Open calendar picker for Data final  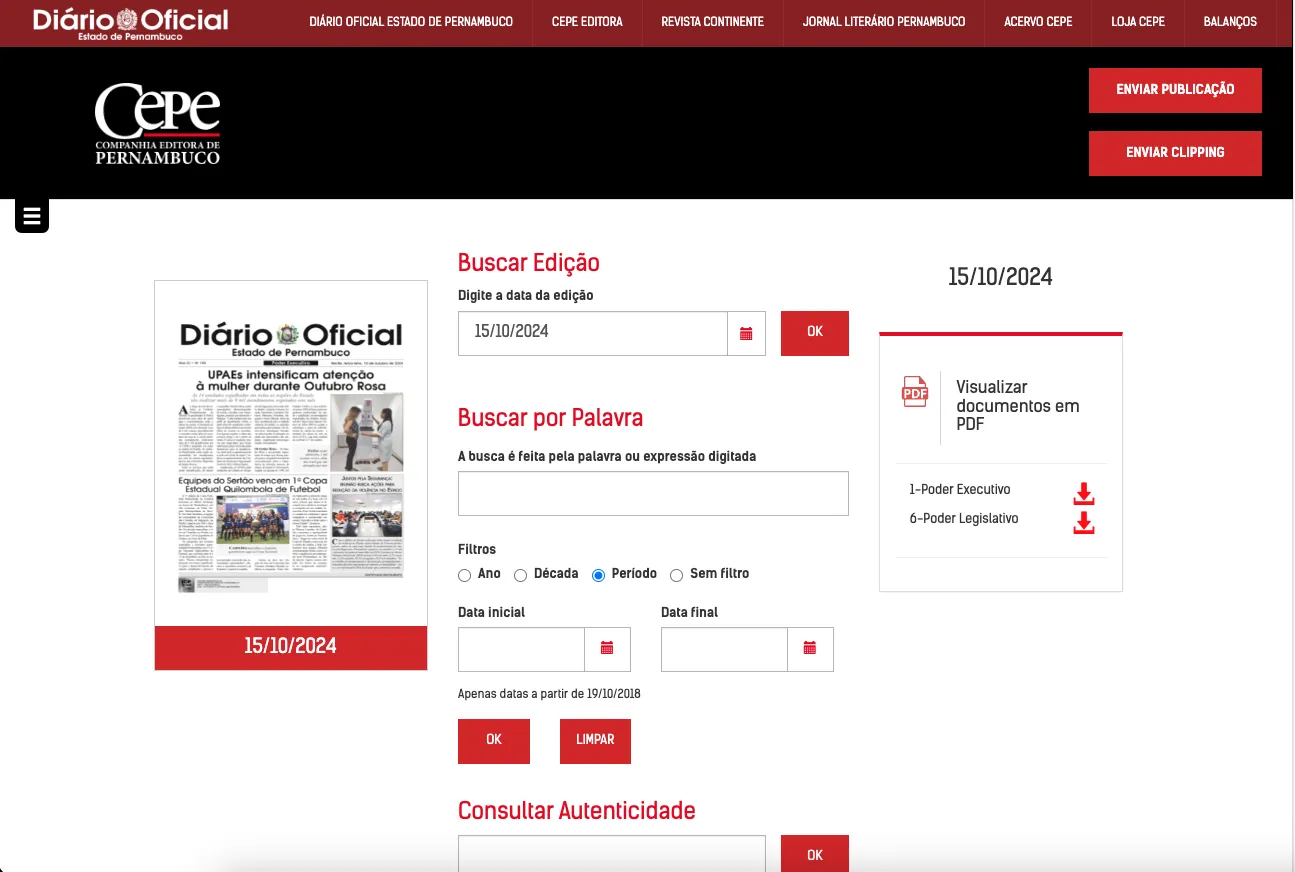click(810, 649)
